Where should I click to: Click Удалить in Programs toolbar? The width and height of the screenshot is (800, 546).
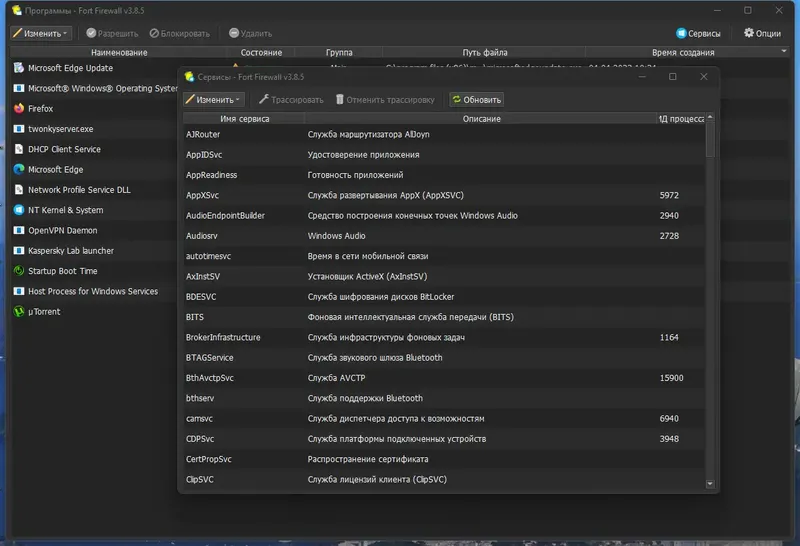click(250, 34)
